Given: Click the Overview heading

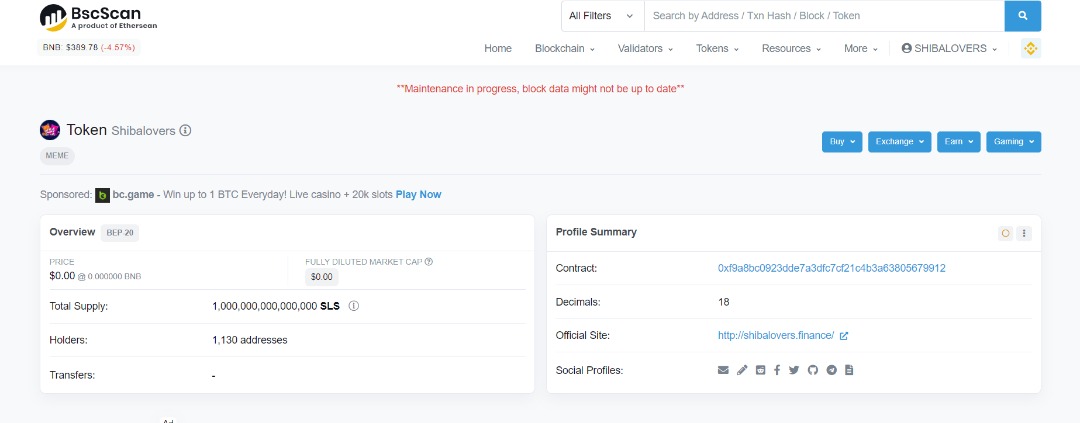Looking at the screenshot, I should coord(72,232).
